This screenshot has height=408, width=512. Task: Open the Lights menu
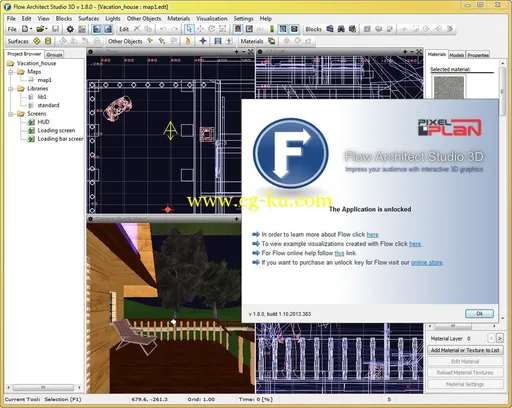[113, 18]
